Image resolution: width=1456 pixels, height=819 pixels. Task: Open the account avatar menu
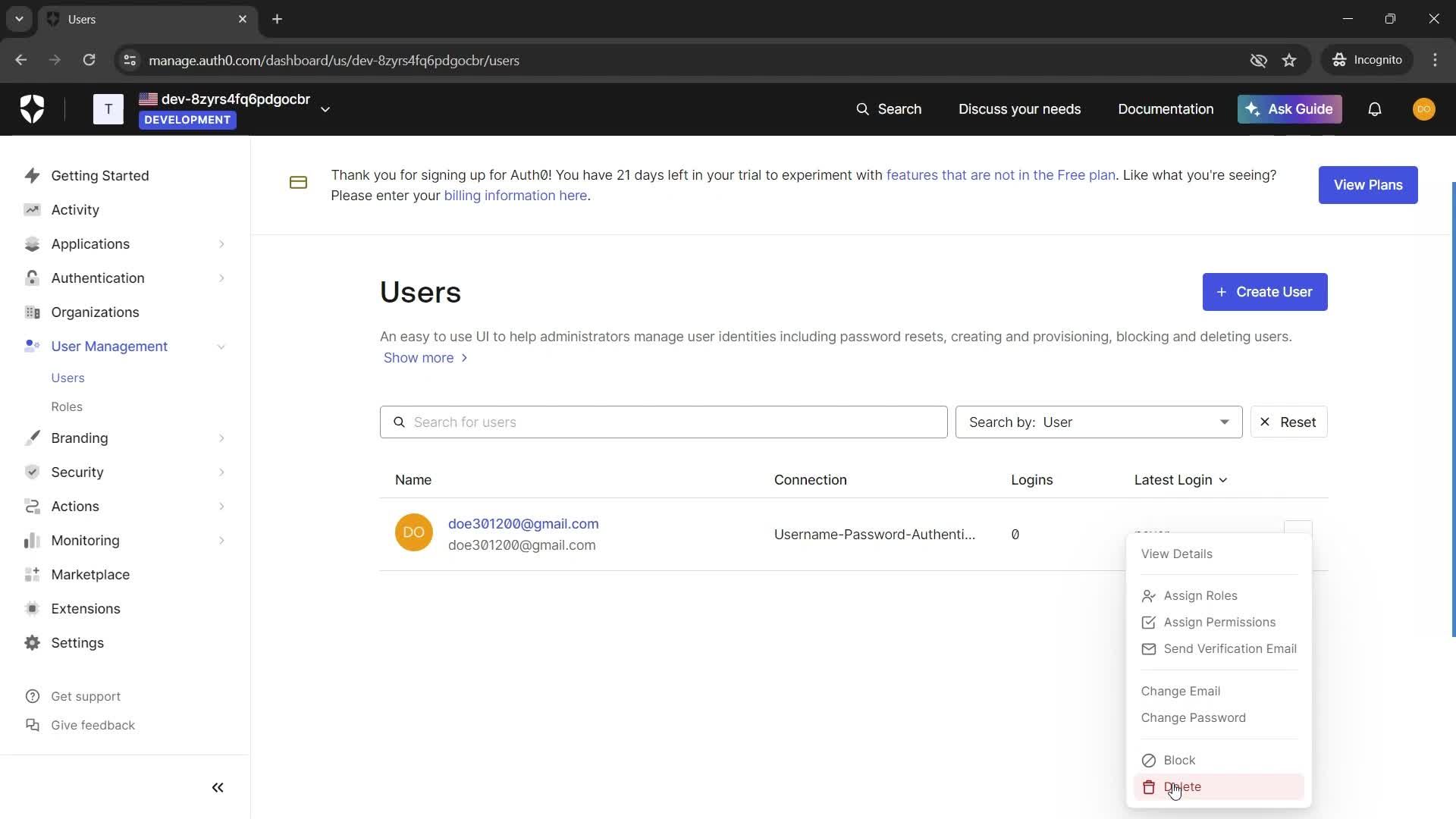tap(1423, 109)
